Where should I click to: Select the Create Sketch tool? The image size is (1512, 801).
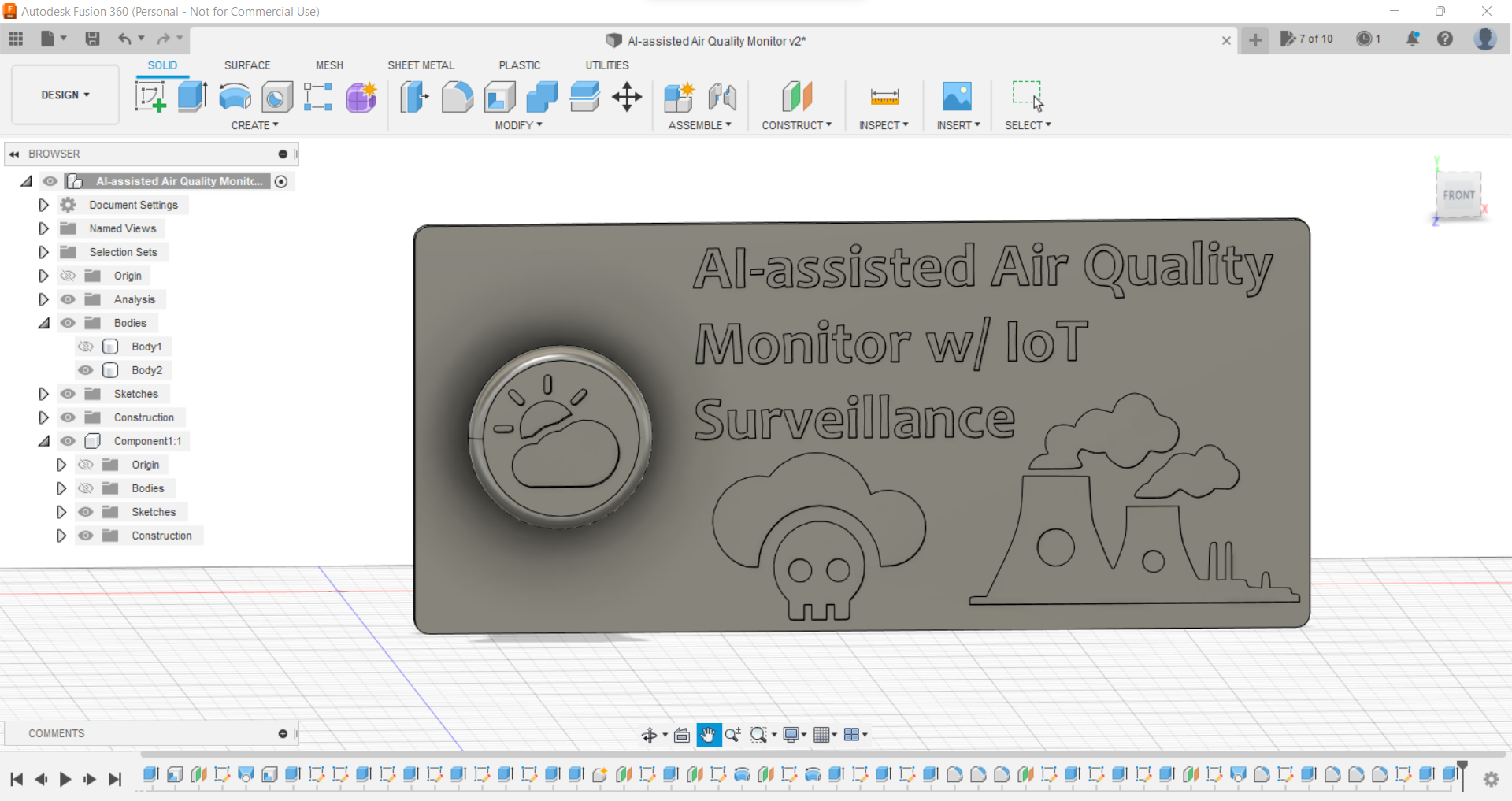pyautogui.click(x=150, y=97)
